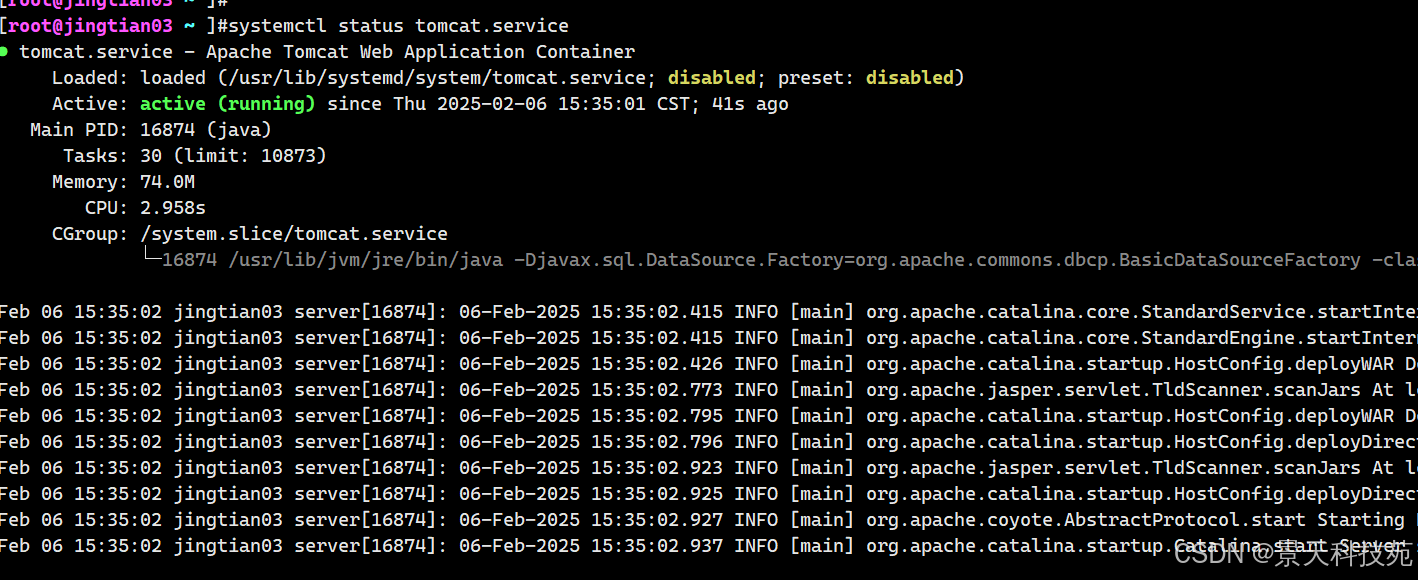Click the StandardEngine.startInternal log entry

pyautogui.click(x=1141, y=338)
